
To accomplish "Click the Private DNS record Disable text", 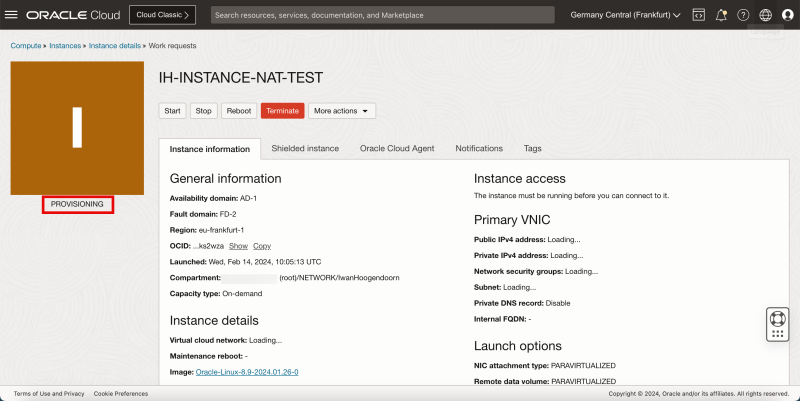I will point(522,303).
